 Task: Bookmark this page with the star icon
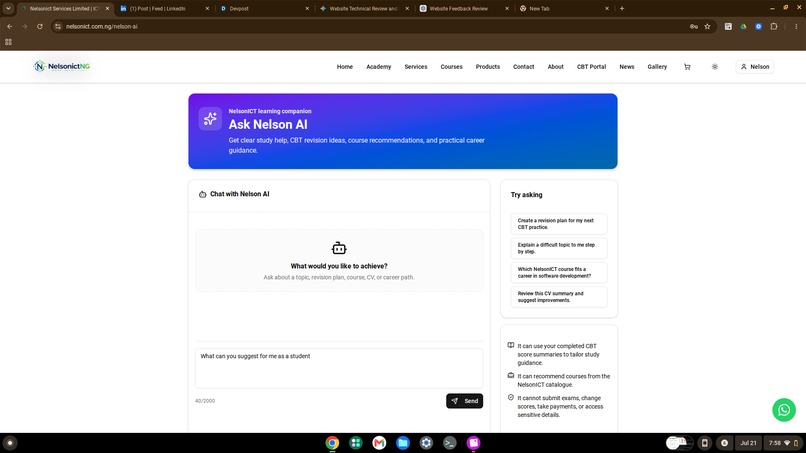[707, 26]
